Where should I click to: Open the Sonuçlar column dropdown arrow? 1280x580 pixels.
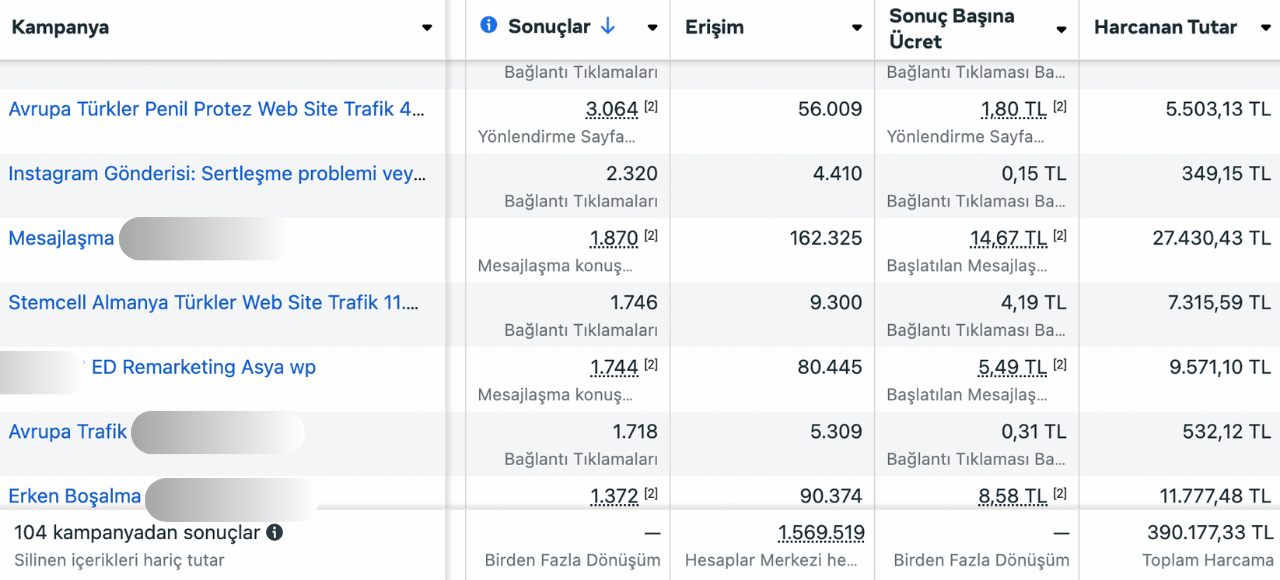coord(652,28)
